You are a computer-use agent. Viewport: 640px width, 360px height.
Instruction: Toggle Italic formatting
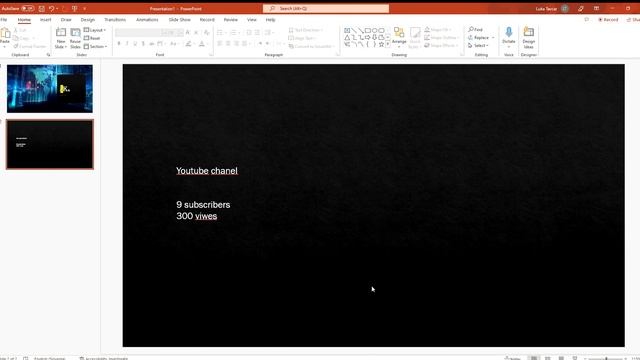coord(127,44)
